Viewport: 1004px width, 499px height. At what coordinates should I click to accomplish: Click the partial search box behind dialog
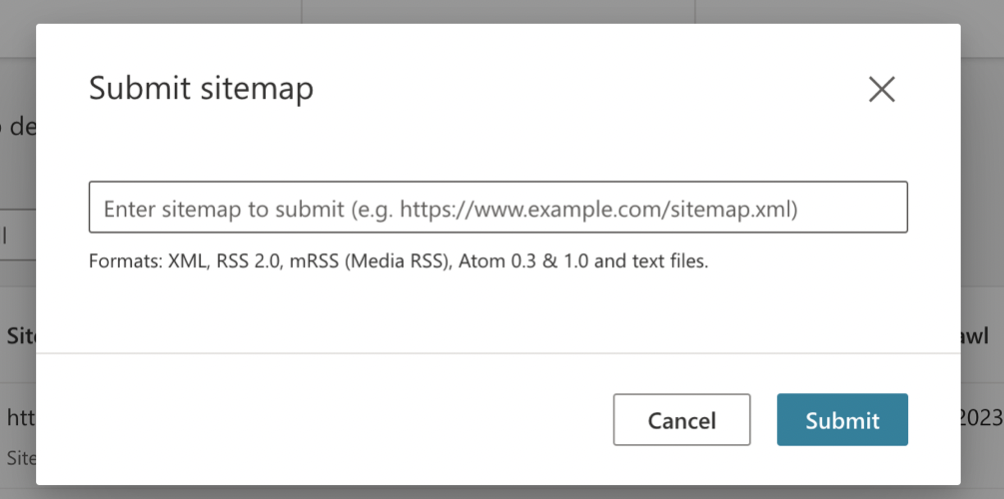coord(17,237)
